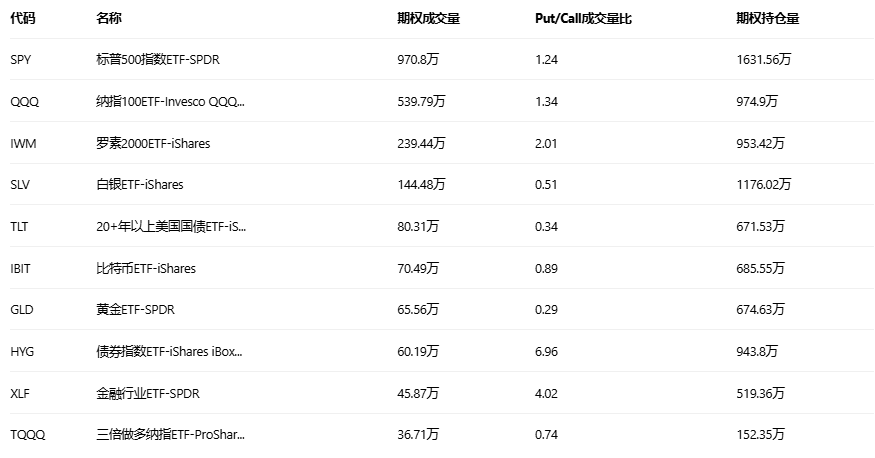Image resolution: width=875 pixels, height=458 pixels.
Task: Click the 539.79万 volume cell
Action: tap(421, 101)
